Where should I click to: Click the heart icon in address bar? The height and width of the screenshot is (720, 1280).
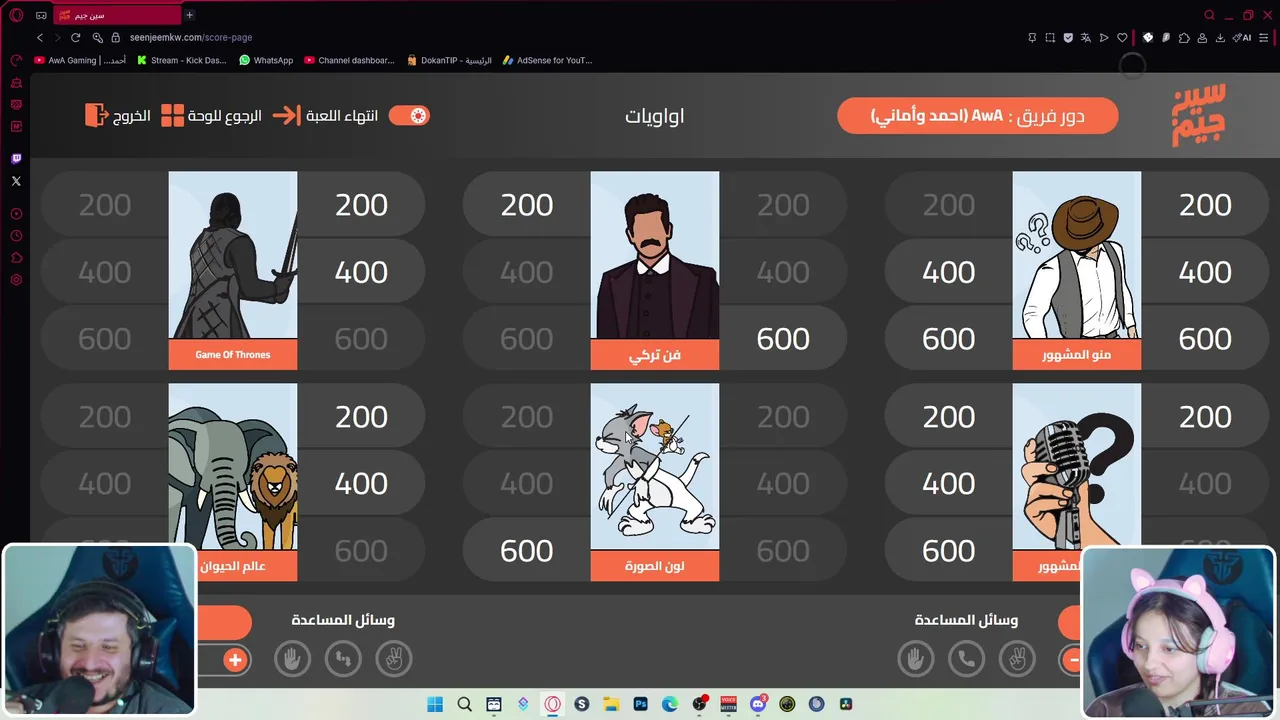pos(1122,37)
